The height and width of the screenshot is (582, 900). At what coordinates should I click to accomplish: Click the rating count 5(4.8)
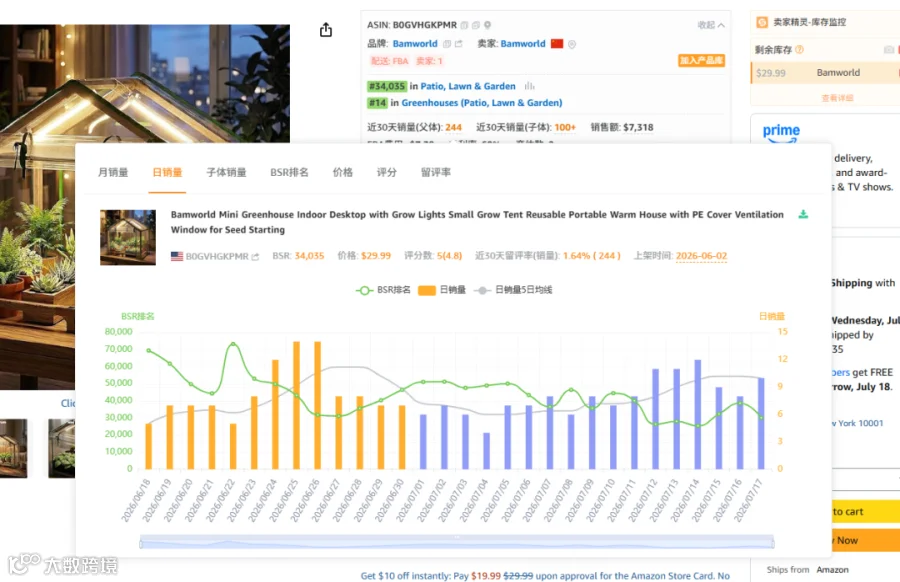point(449,256)
